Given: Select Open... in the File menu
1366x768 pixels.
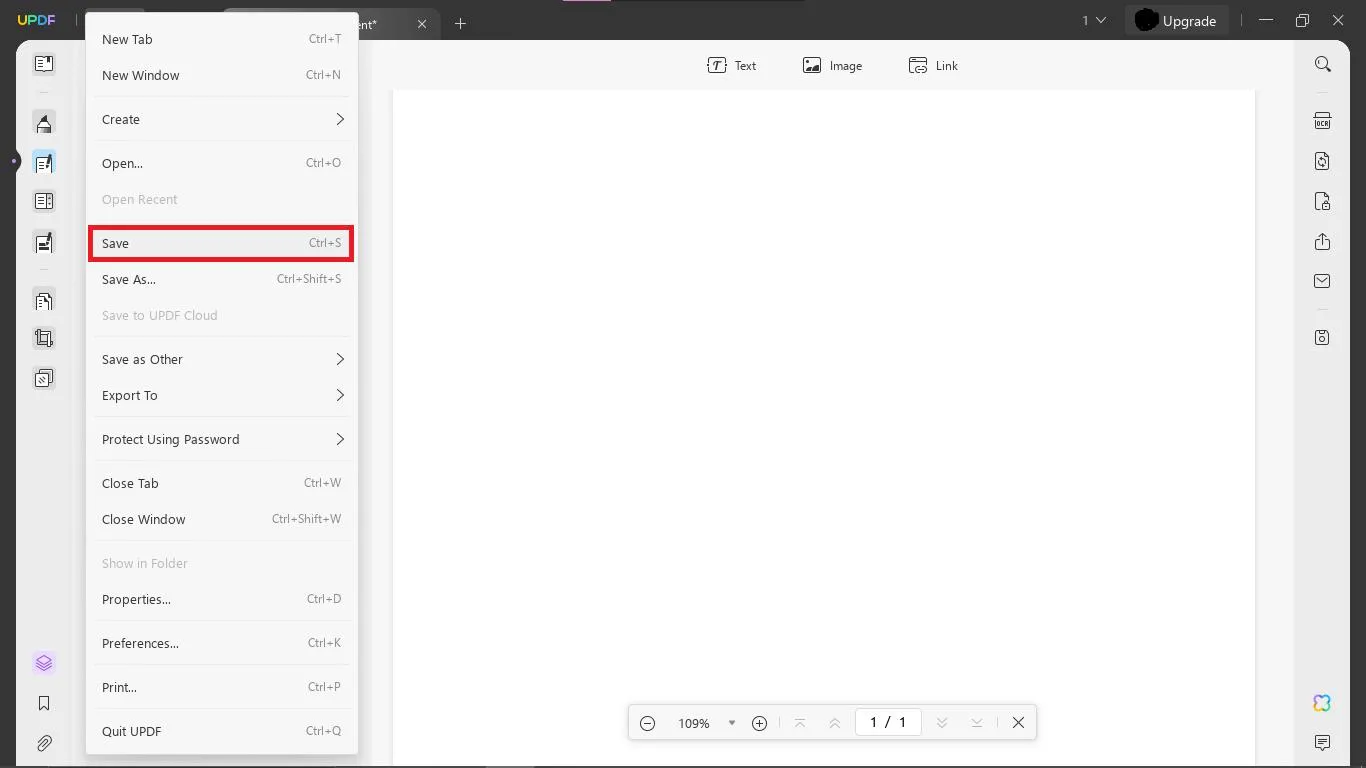Looking at the screenshot, I should tap(222, 163).
